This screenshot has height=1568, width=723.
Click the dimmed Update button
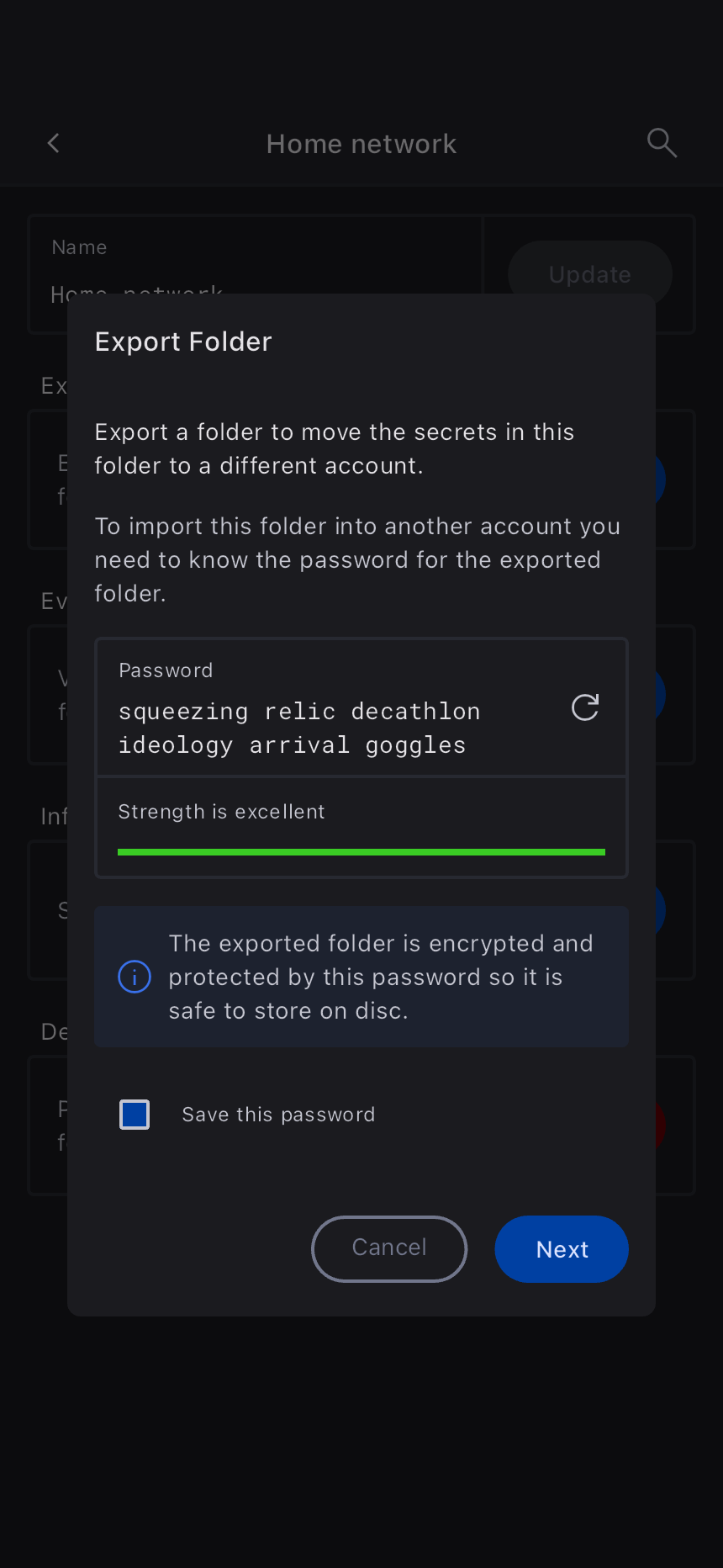coord(589,269)
